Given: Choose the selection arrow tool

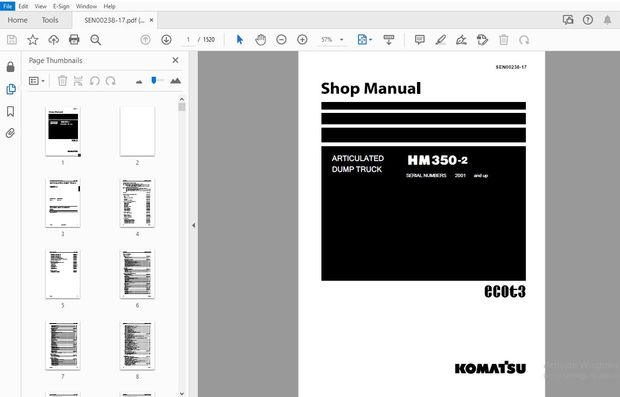Looking at the screenshot, I should point(240,40).
